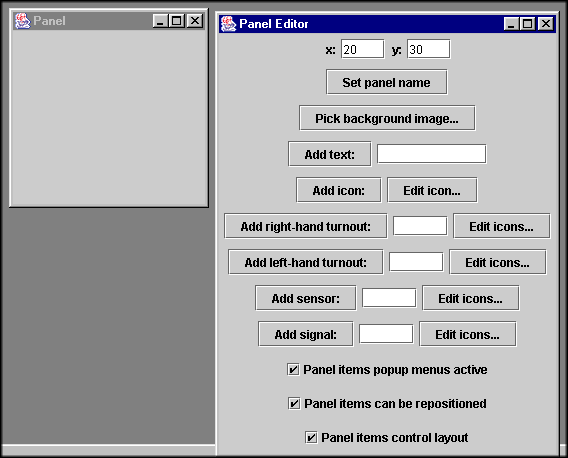
Task: Maximize the Panel Editor window
Action: click(527, 24)
